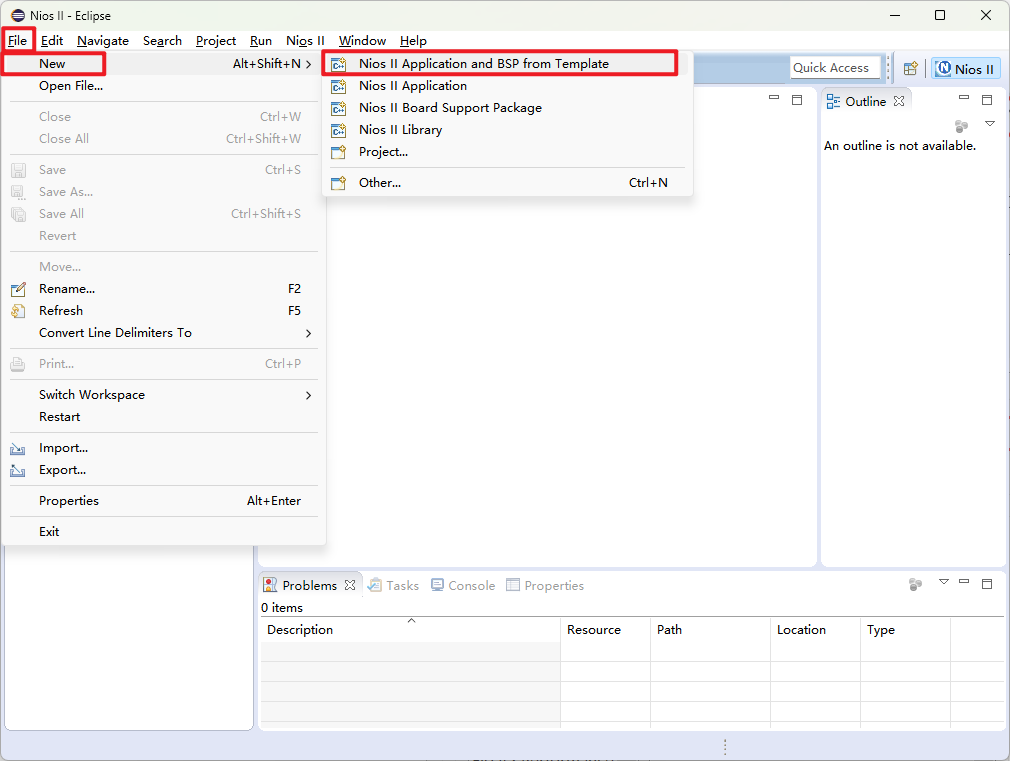Switch to the Console tab
Image resolution: width=1010 pixels, height=761 pixels.
(463, 585)
